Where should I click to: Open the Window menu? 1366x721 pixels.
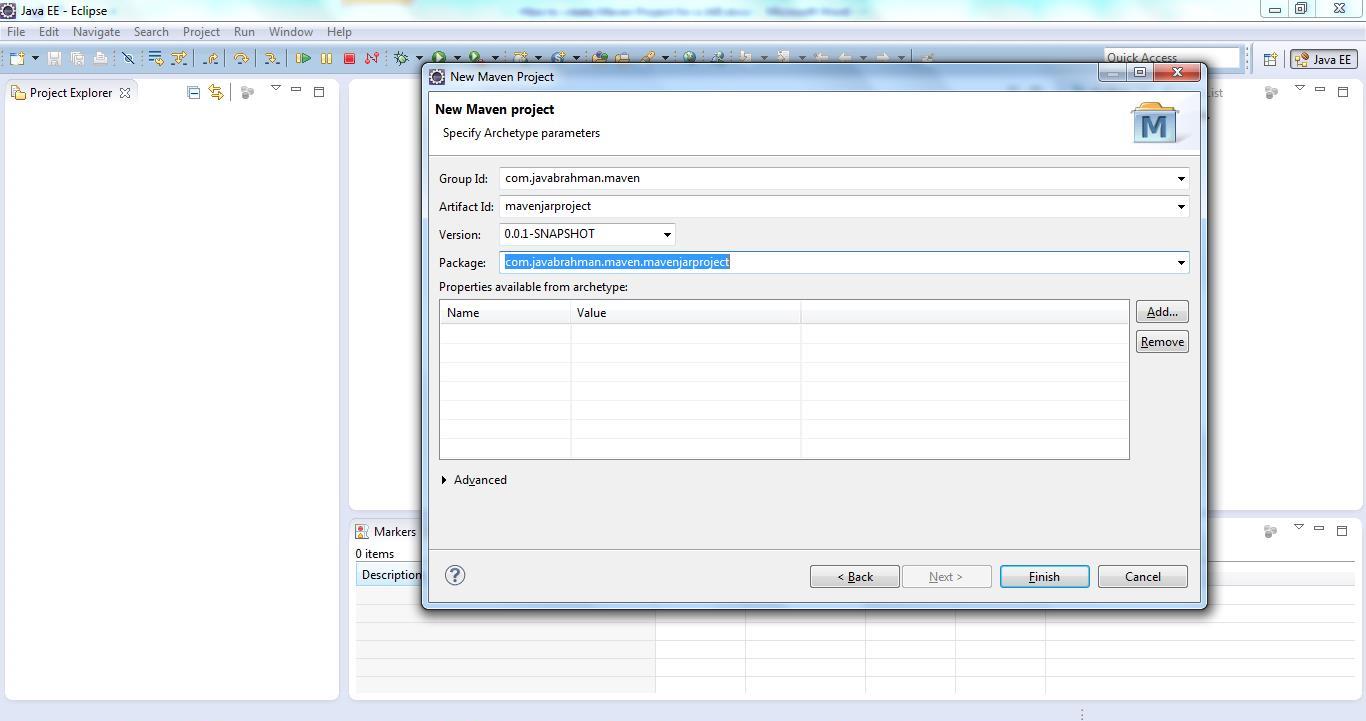coord(291,32)
